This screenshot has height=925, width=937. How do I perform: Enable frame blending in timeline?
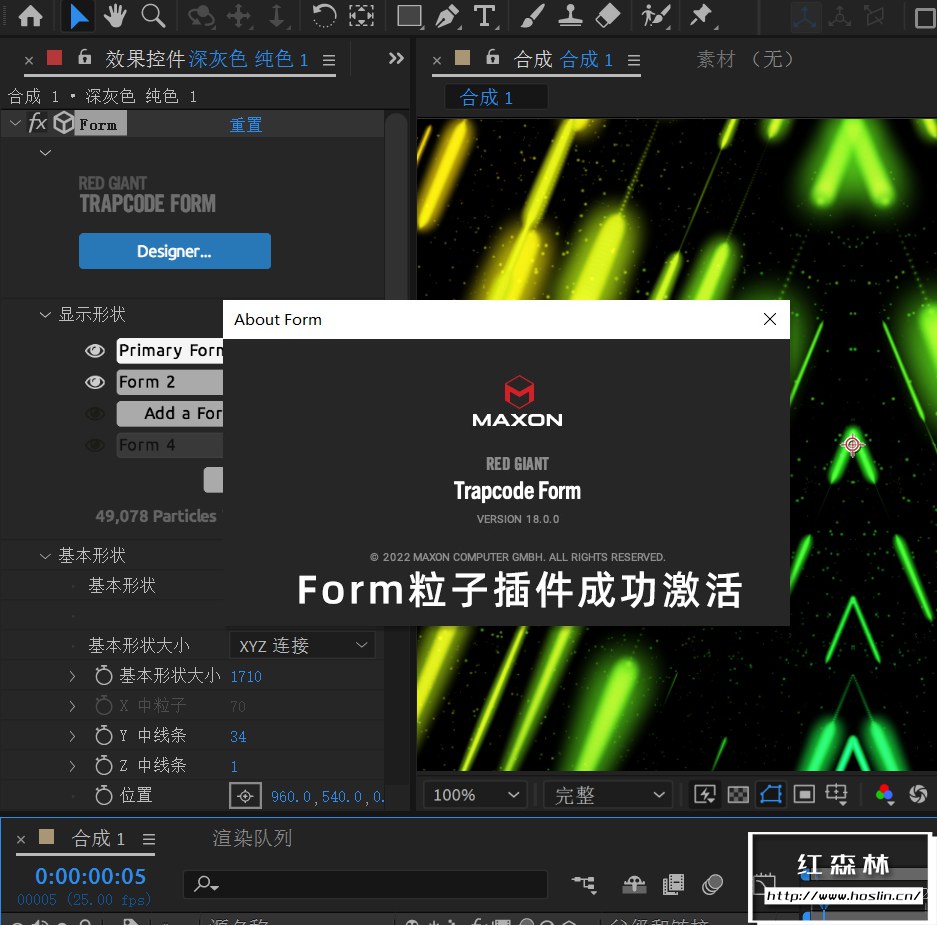[x=673, y=884]
